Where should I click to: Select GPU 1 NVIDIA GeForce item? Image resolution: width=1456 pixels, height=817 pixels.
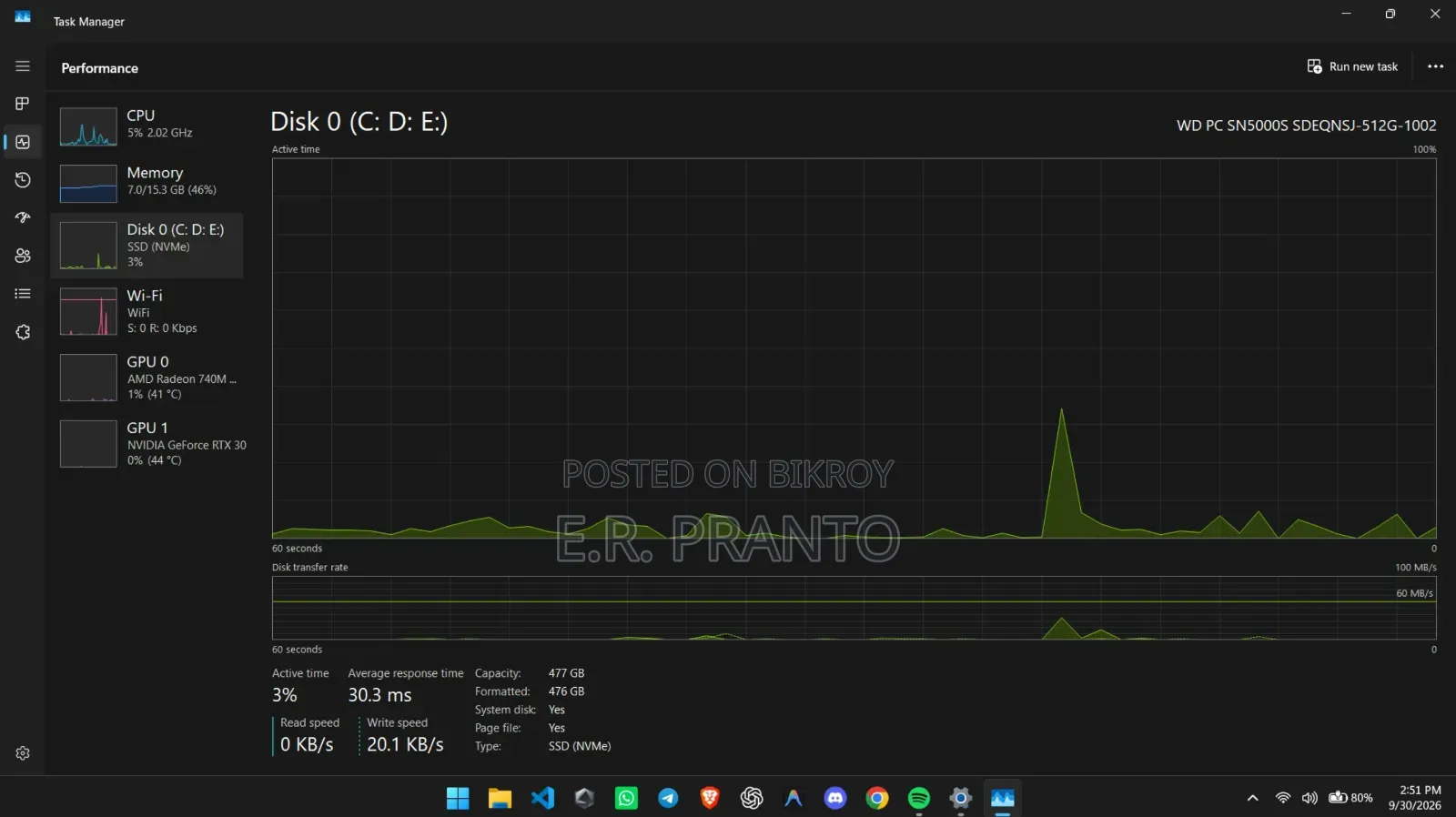coord(147,444)
